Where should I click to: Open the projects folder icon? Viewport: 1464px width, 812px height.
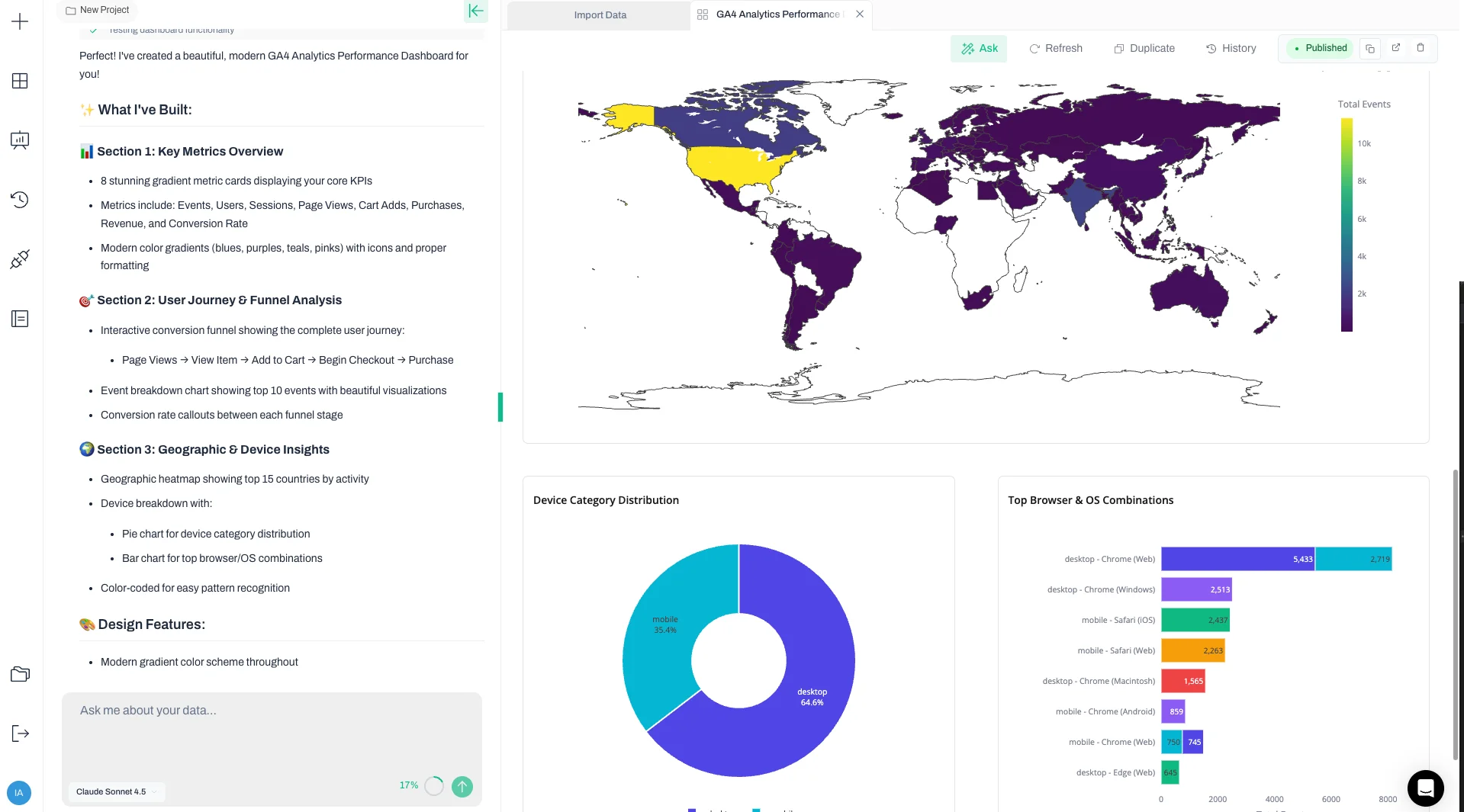19,674
